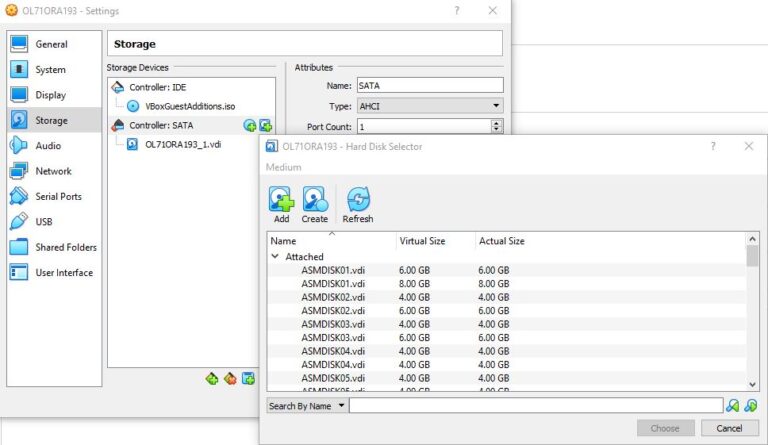Open help in Settings window title bar
The height and width of the screenshot is (445, 768).
tap(456, 10)
